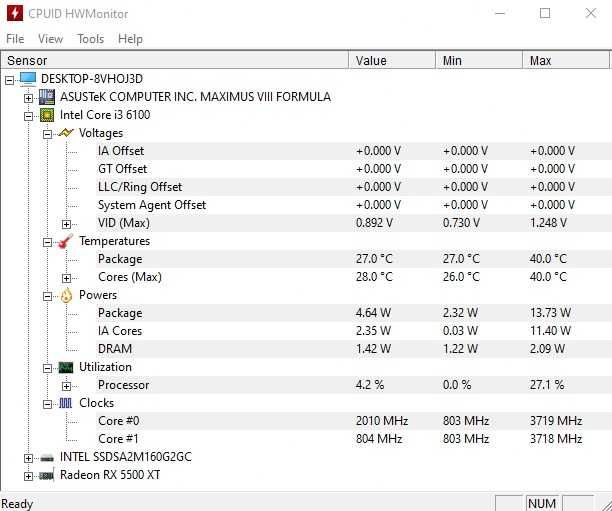612x511 pixels.
Task: Click the ASUSTeK motherboard icon
Action: 47,97
